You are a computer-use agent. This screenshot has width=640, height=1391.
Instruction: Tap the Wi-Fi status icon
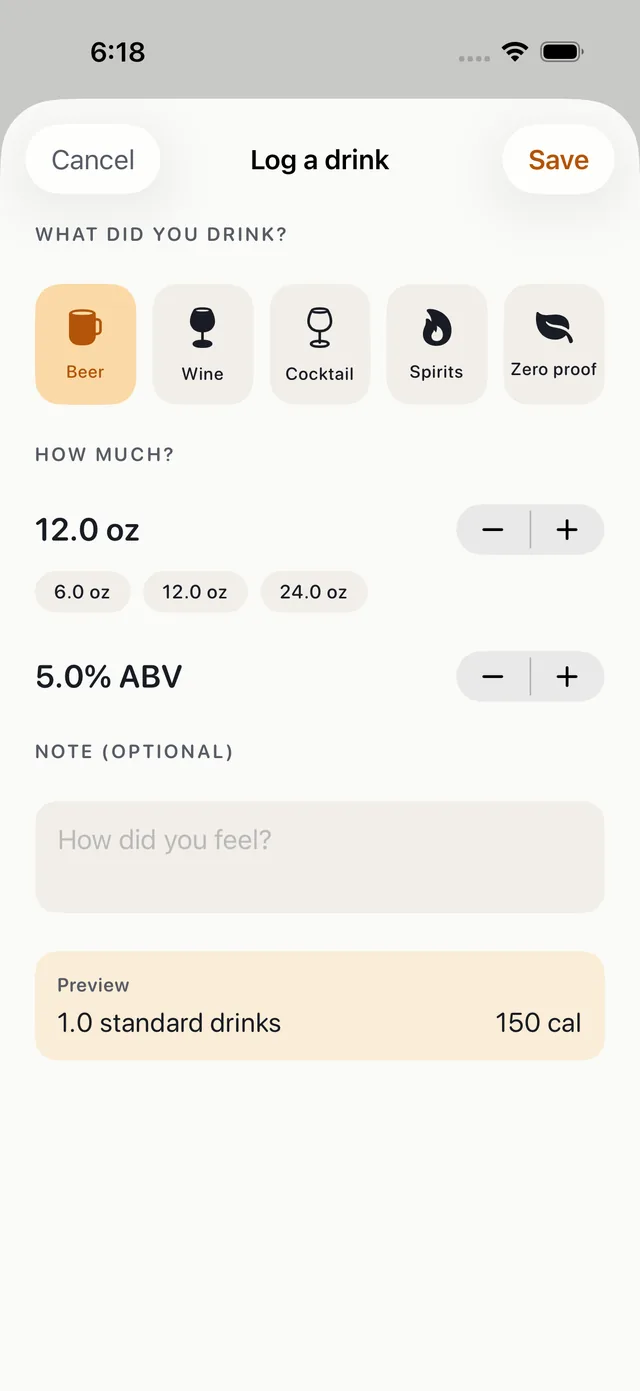(515, 52)
